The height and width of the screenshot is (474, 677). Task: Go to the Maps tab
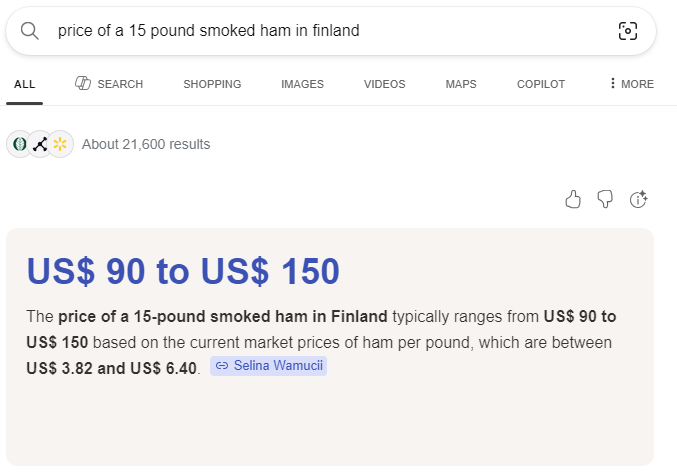tap(461, 84)
